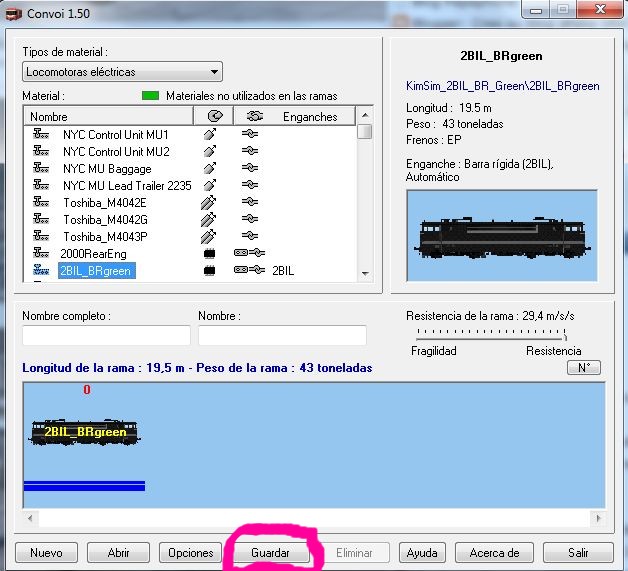Viewport: 628px width, 571px height.
Task: Click the locomotive icon beside NYC Control Unit MU1
Action: point(41,134)
